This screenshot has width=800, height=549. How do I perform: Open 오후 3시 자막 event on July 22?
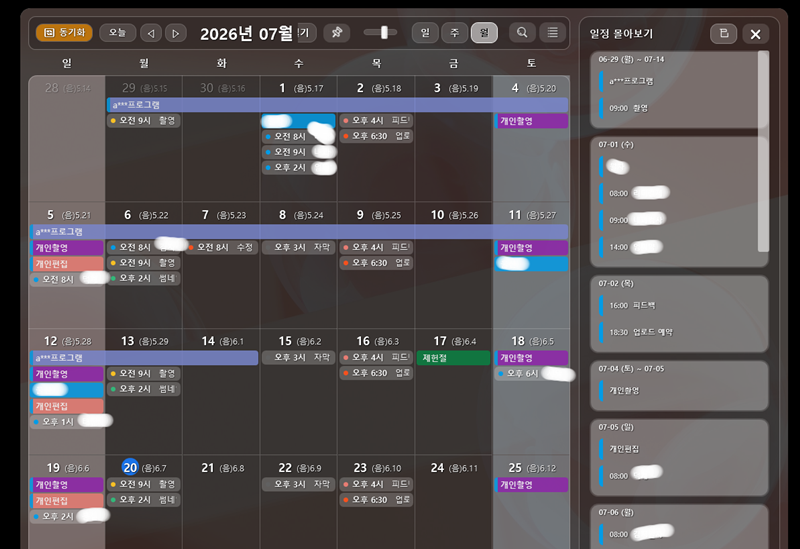[x=298, y=484]
